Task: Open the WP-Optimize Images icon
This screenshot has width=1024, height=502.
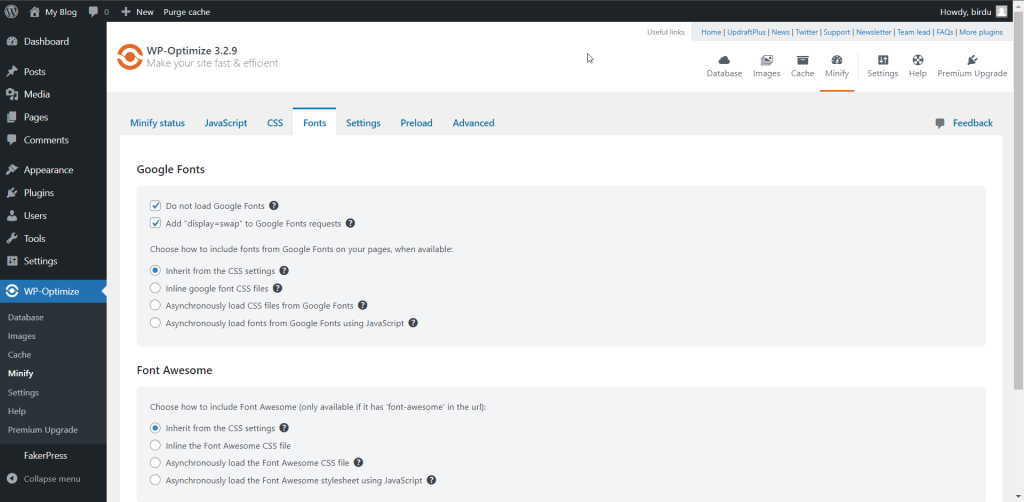Action: coord(767,60)
